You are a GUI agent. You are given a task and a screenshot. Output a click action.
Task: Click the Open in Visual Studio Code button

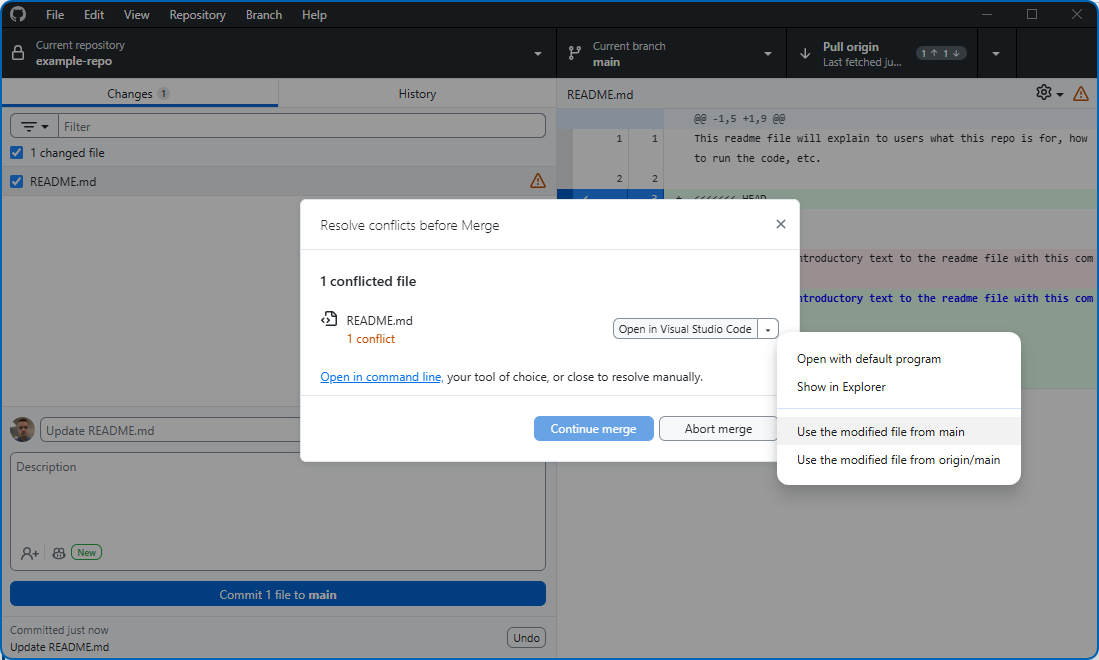point(685,329)
